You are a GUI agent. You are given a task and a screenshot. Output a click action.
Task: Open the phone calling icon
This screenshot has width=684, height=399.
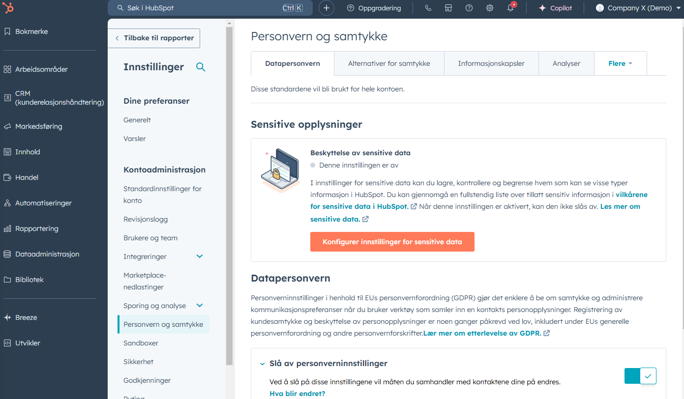point(428,8)
